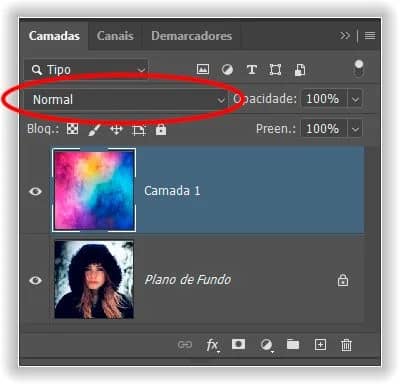The width and height of the screenshot is (400, 384).
Task: Open the Tipo filter type dropdown
Action: (86, 70)
